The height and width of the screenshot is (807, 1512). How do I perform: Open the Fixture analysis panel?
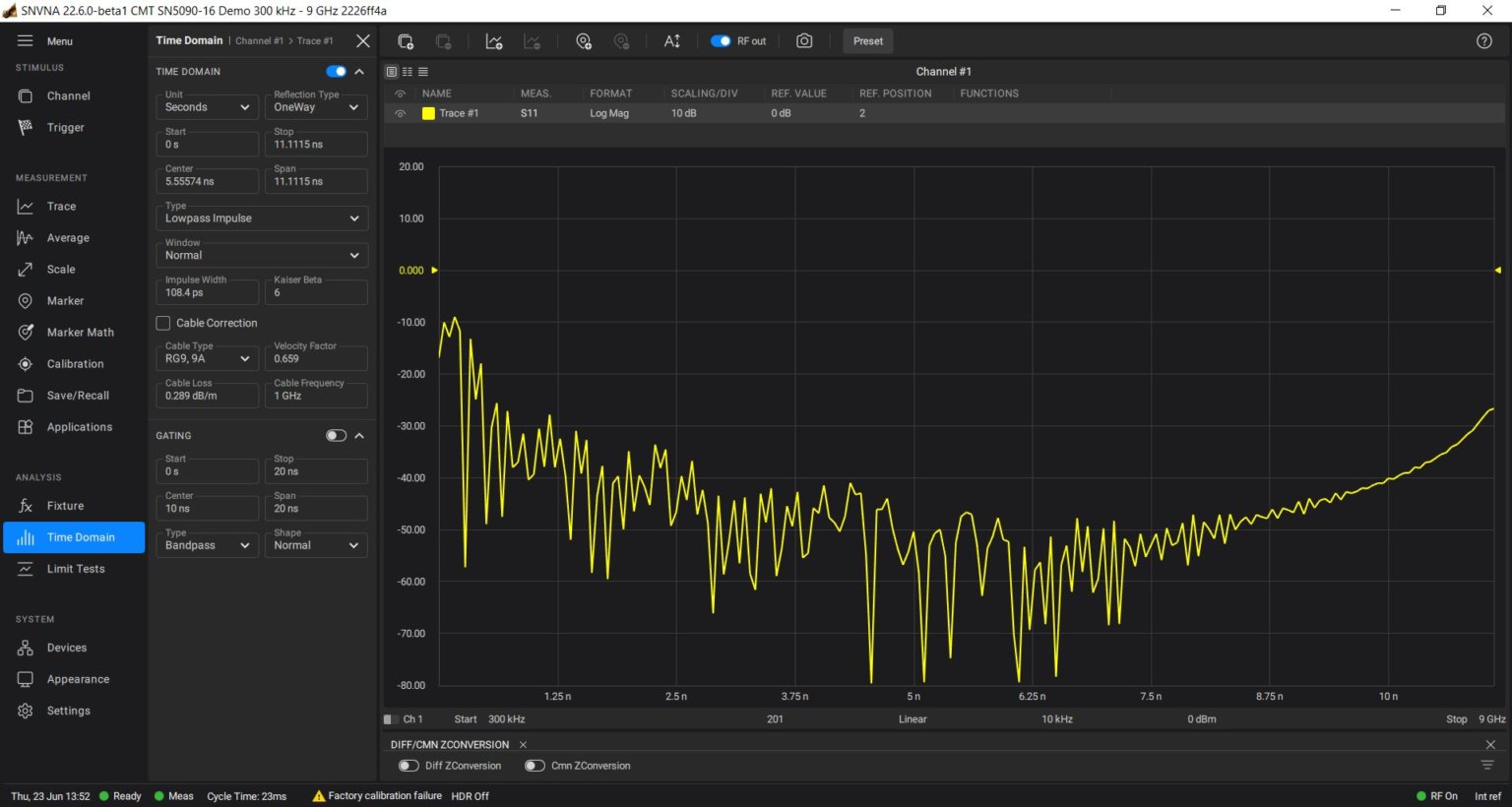point(66,505)
